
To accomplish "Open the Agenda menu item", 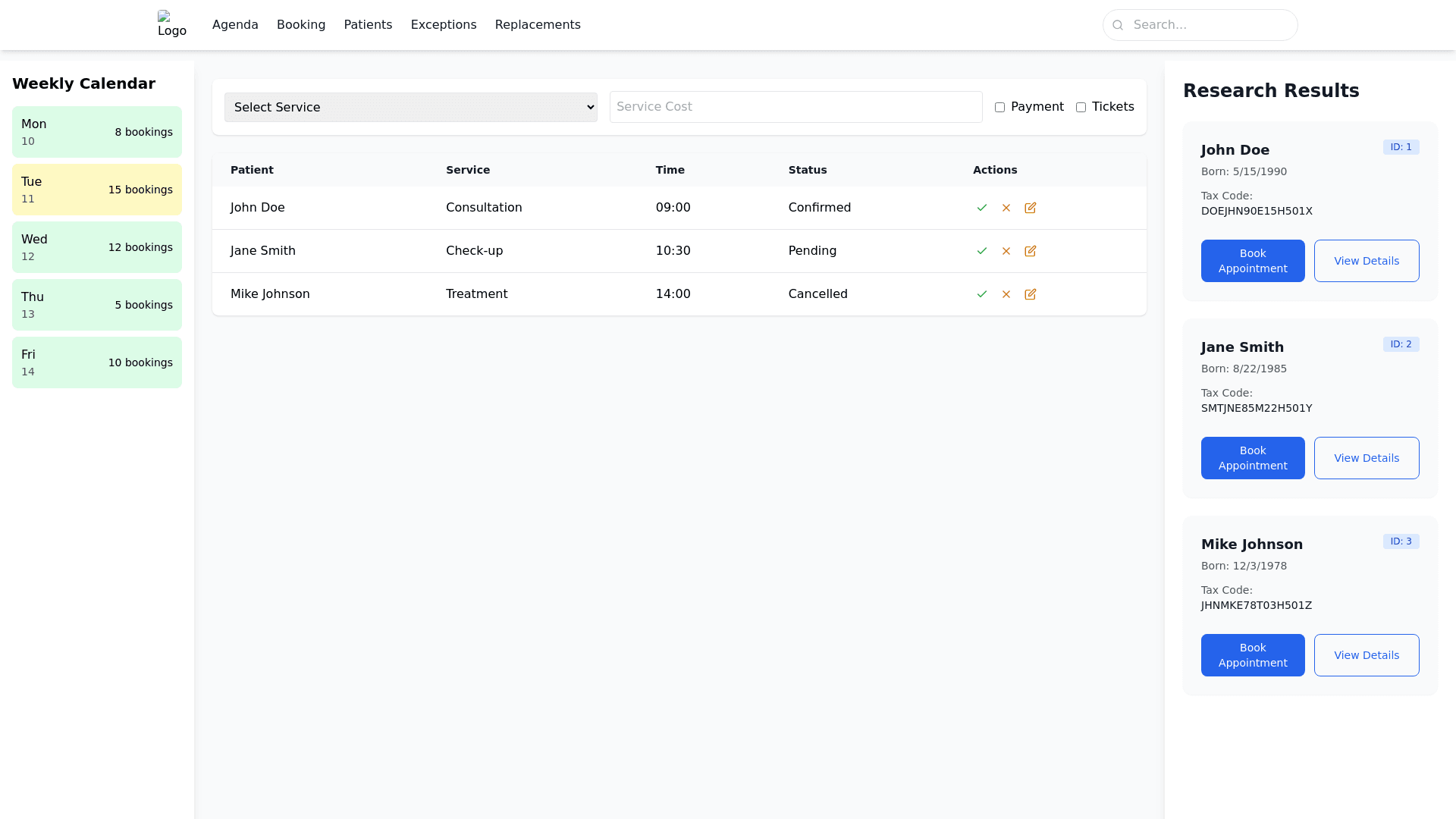I will click(x=235, y=25).
